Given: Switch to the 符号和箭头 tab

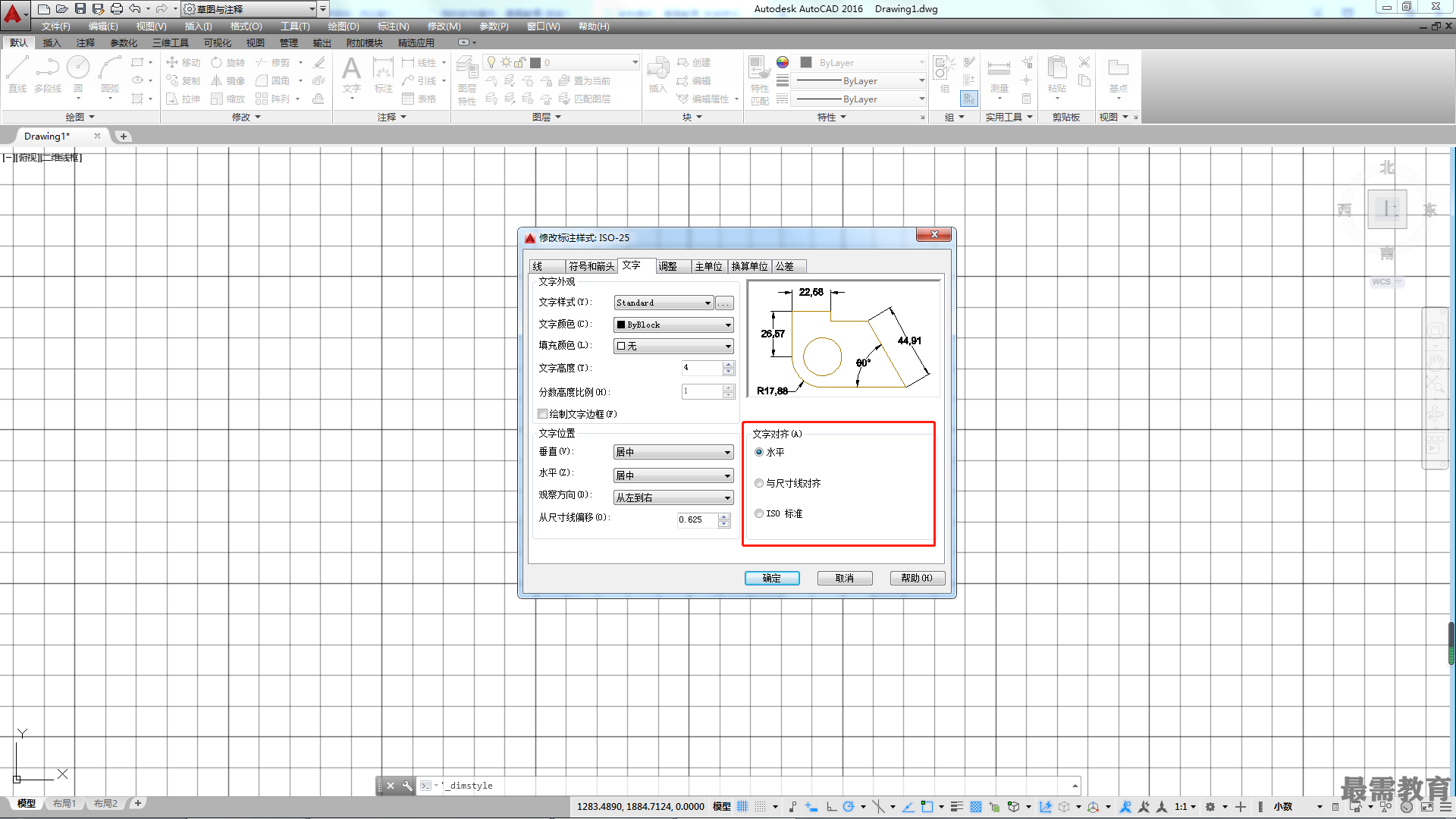Looking at the screenshot, I should click(591, 266).
